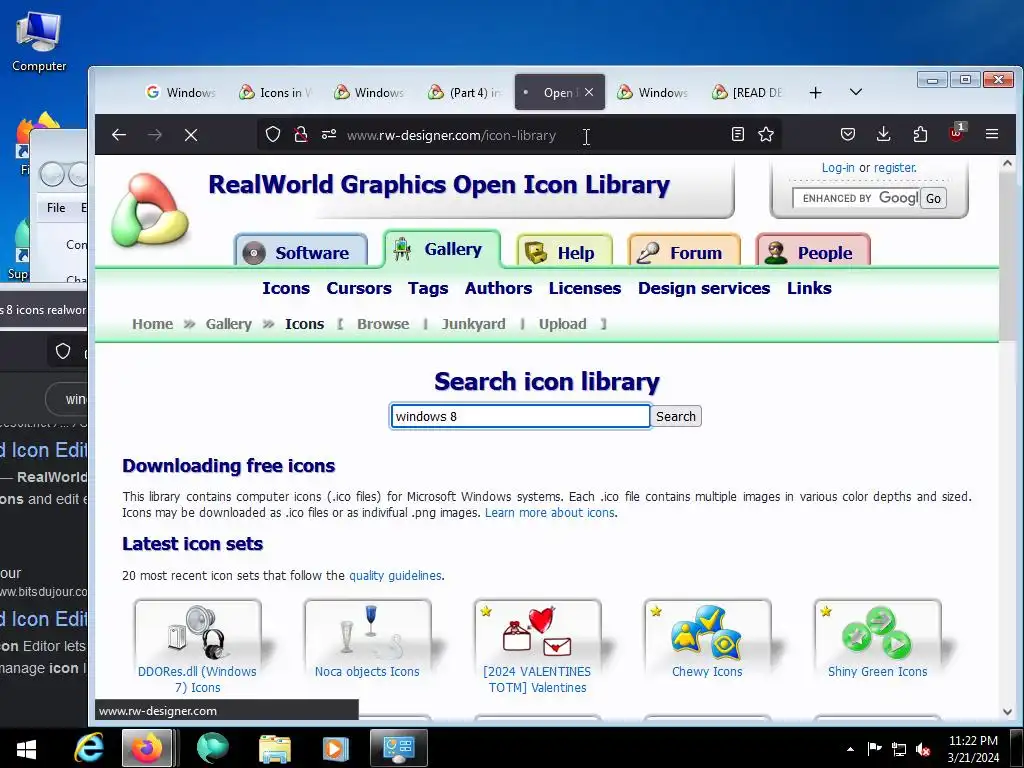The image size is (1024, 768).
Task: Open the Shiny Green Icons set
Action: [877, 640]
